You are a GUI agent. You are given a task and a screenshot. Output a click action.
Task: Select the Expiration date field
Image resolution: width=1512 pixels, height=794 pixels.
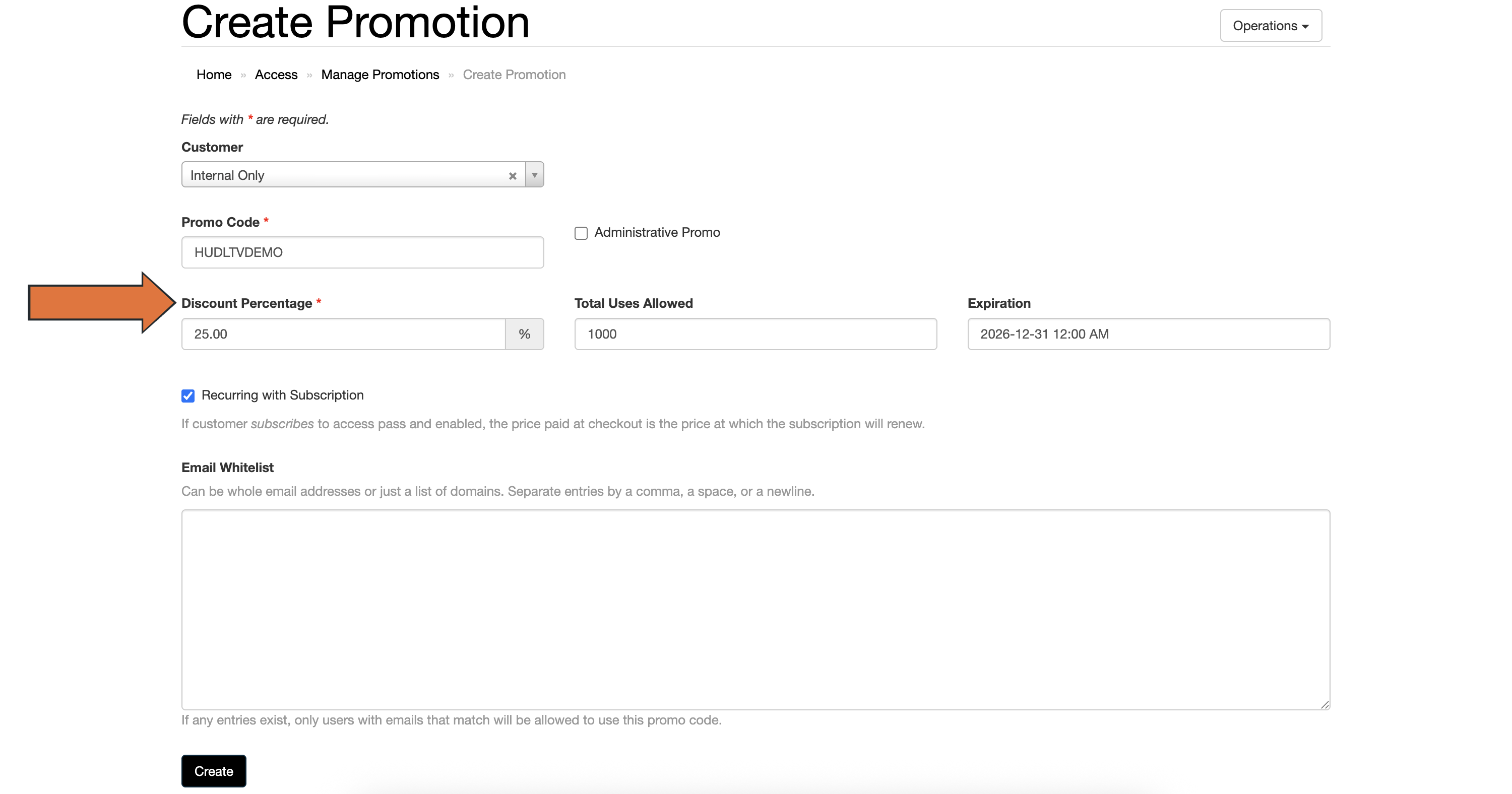pyautogui.click(x=1148, y=334)
